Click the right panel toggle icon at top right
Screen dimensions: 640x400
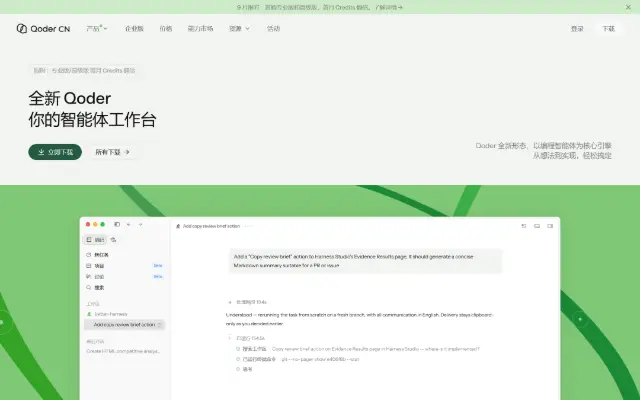point(550,226)
